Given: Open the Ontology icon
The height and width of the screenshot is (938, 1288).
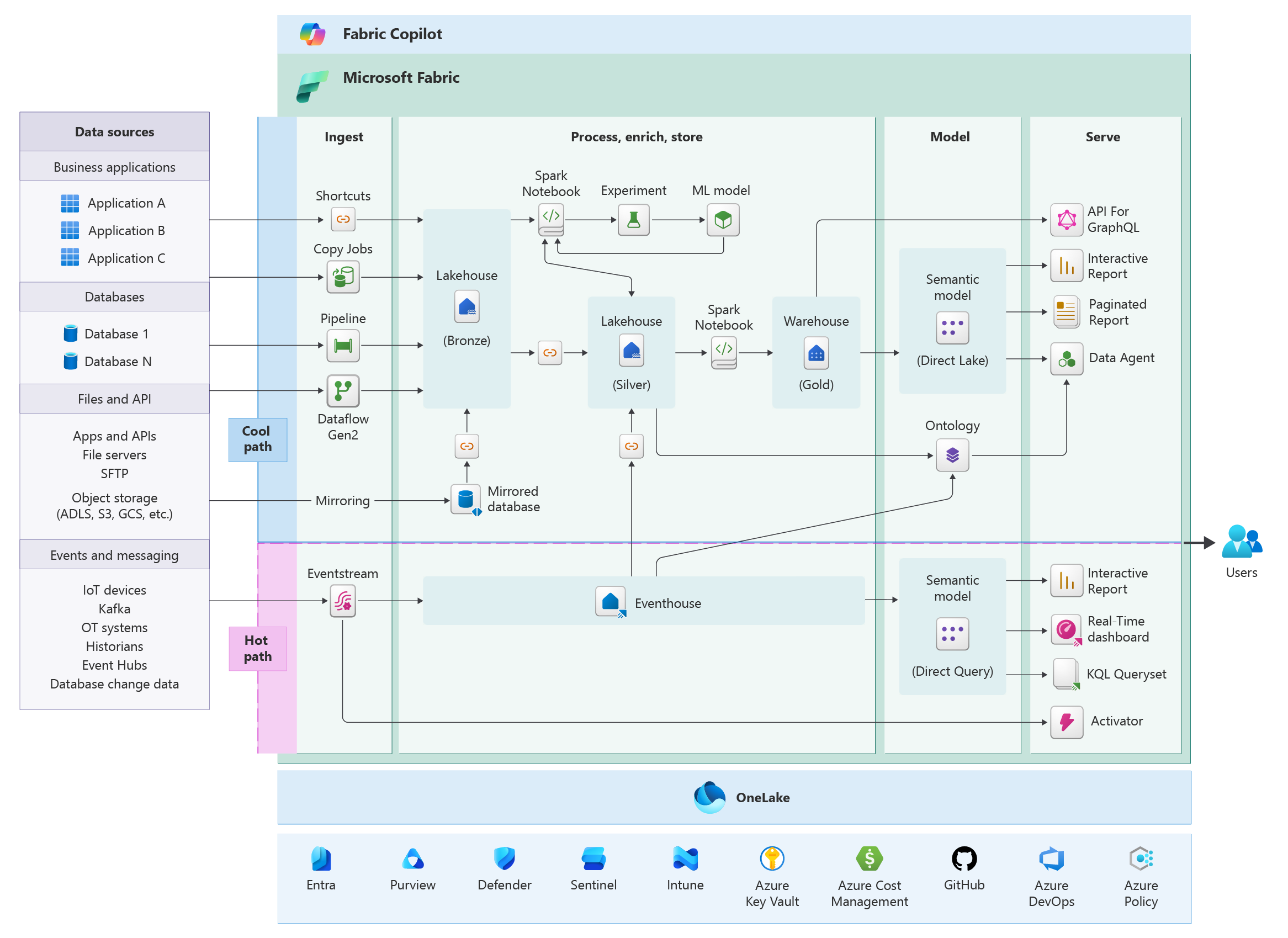Looking at the screenshot, I should point(952,455).
